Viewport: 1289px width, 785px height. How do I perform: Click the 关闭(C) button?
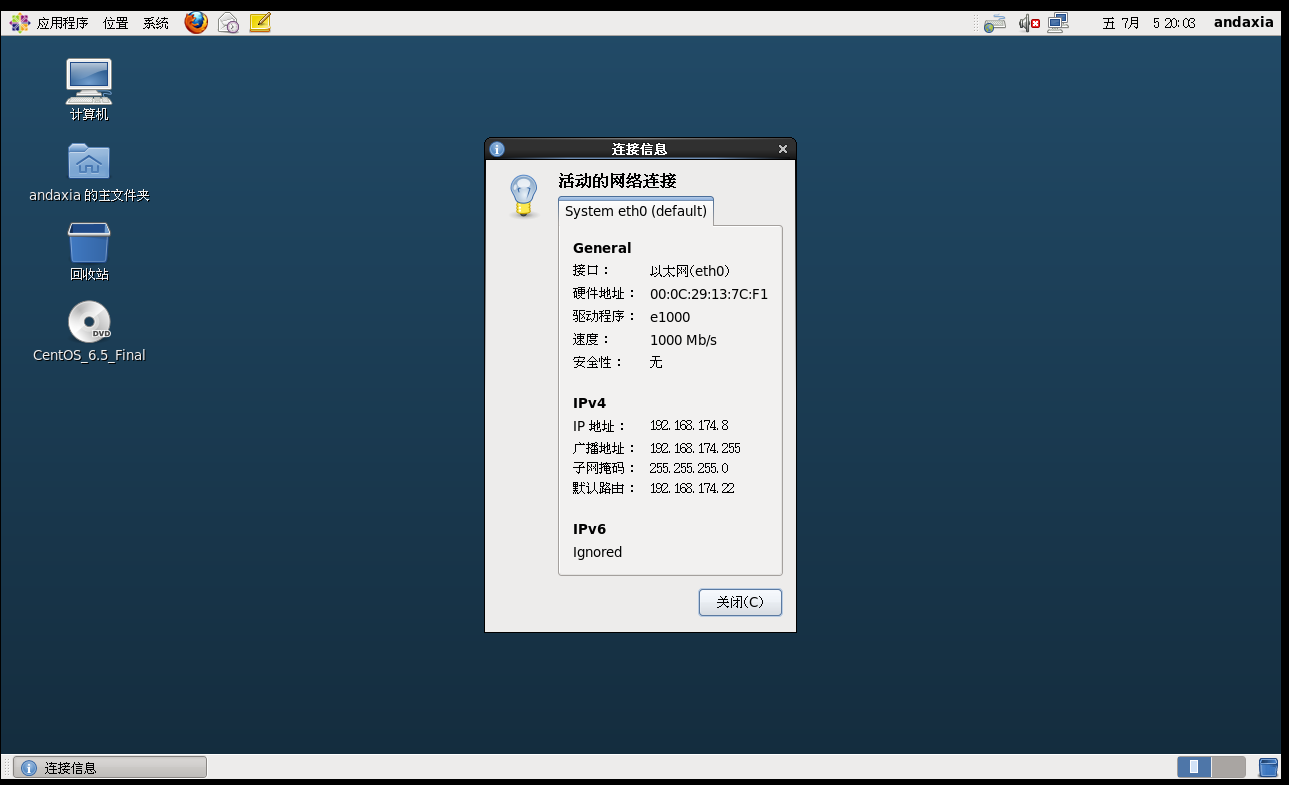(x=740, y=602)
